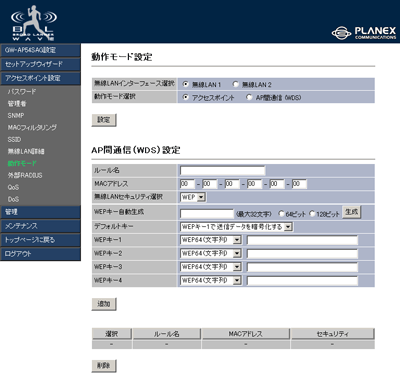Screen dimensions: 400x380
Task: Click the 追加 button
Action: (104, 304)
